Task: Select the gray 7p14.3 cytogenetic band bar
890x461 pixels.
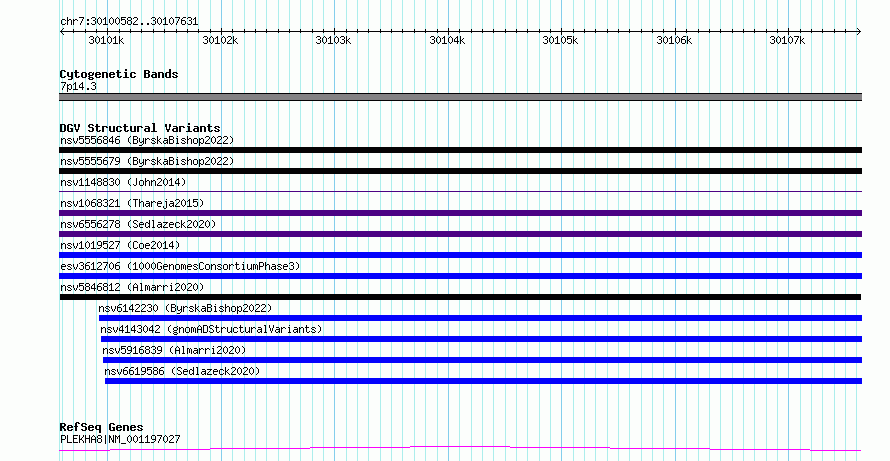Action: point(460,97)
